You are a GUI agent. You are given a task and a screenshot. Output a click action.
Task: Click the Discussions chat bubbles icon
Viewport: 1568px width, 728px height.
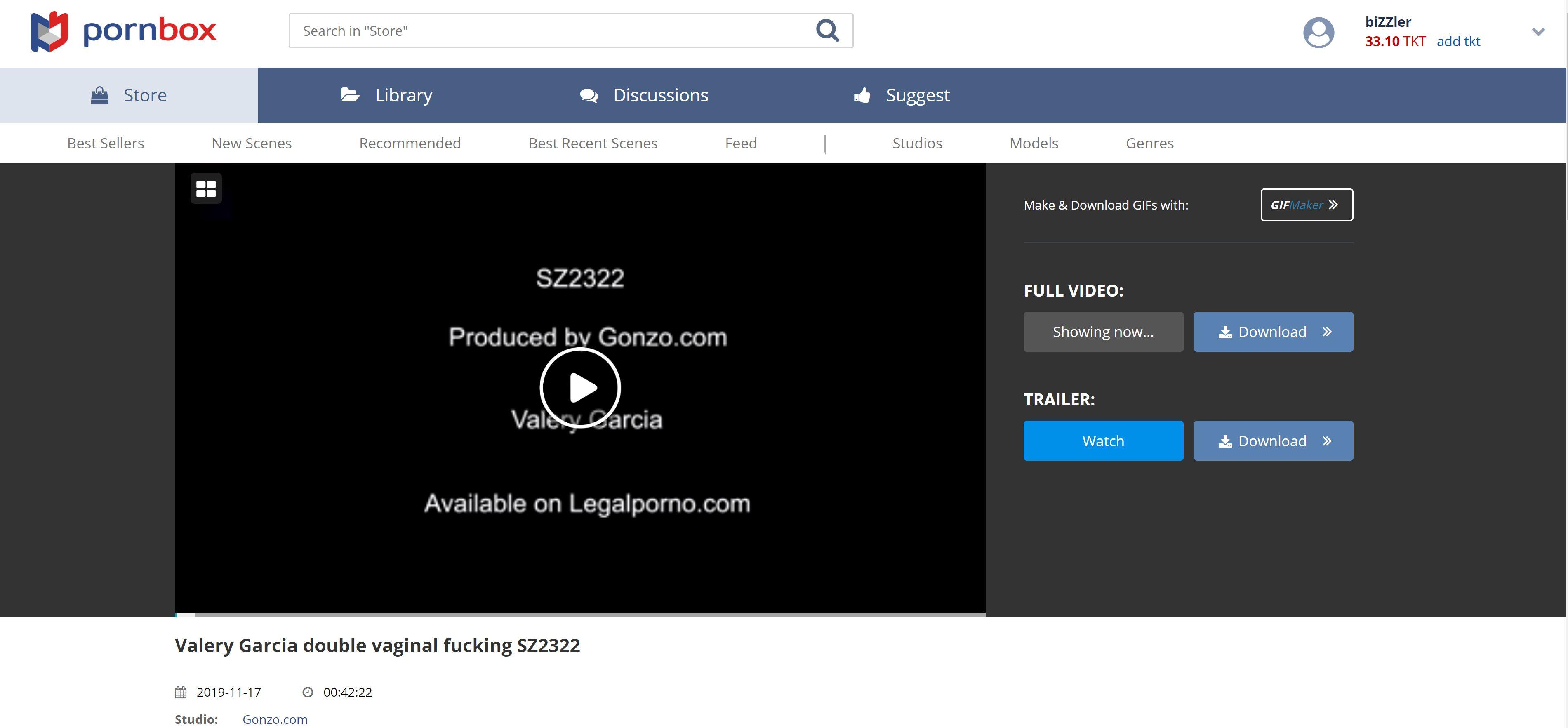(589, 96)
